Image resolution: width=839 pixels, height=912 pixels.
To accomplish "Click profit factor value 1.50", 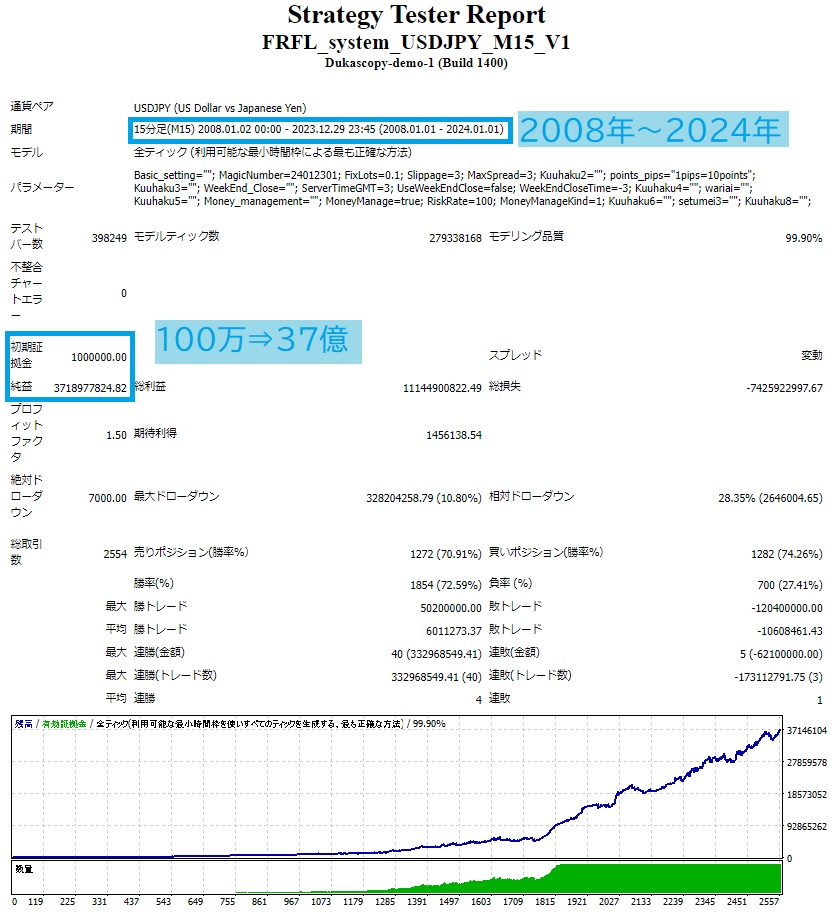I will [116, 435].
